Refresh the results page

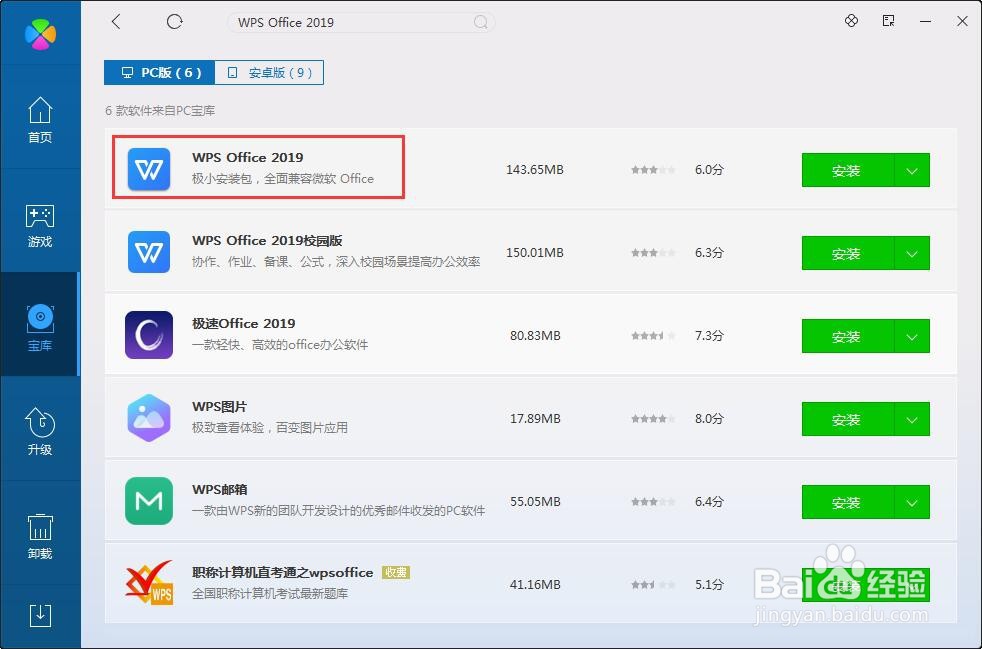click(x=175, y=22)
